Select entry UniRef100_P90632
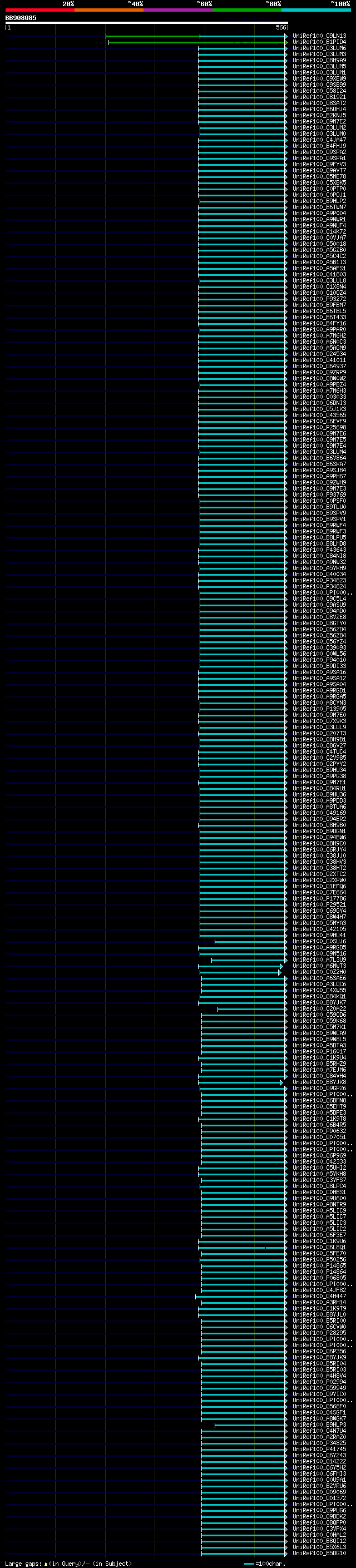Image resolution: width=356 pixels, height=1568 pixels. tap(319, 1131)
